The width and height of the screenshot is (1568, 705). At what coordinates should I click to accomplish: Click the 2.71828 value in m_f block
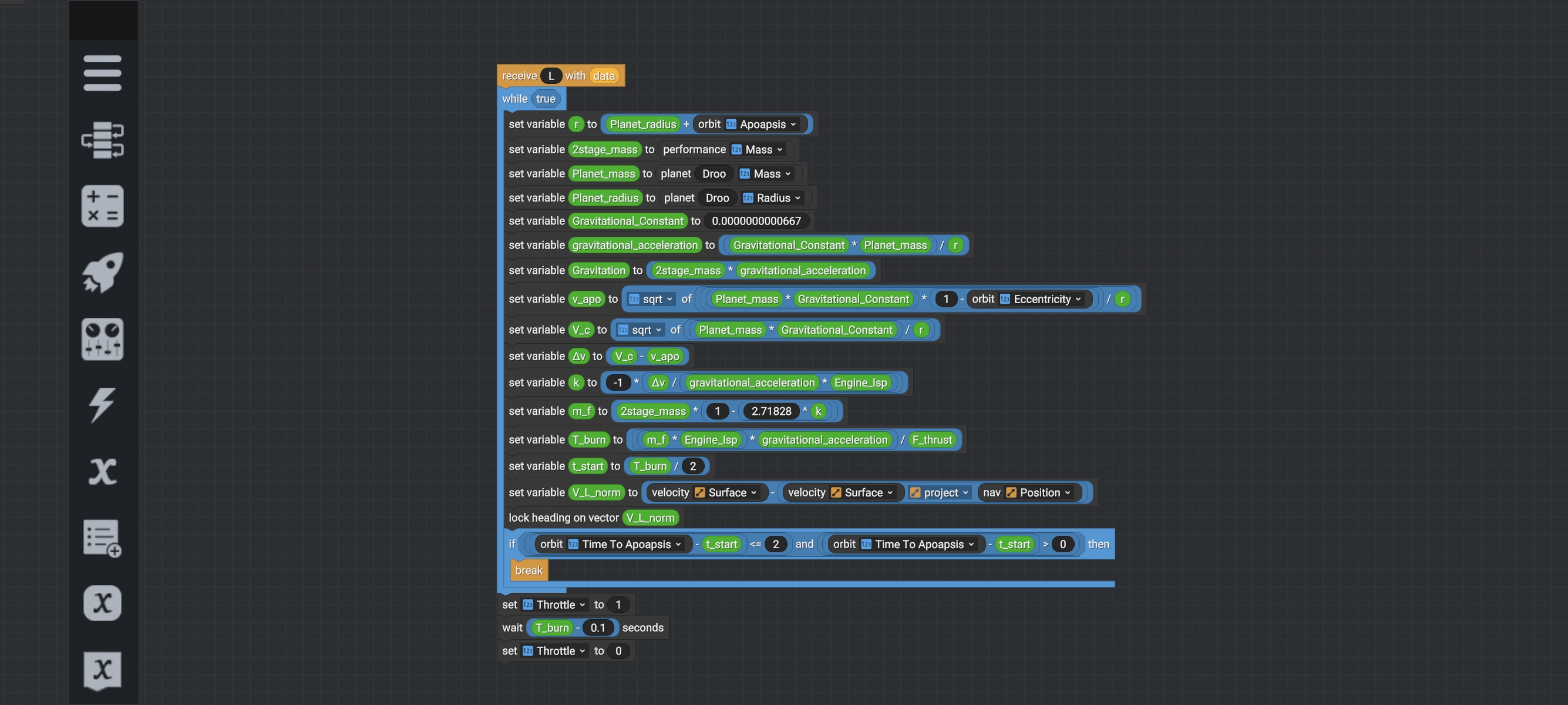[x=771, y=412]
